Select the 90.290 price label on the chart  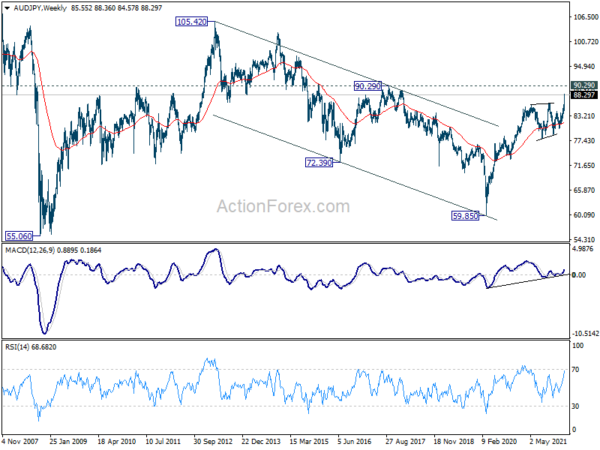point(367,86)
